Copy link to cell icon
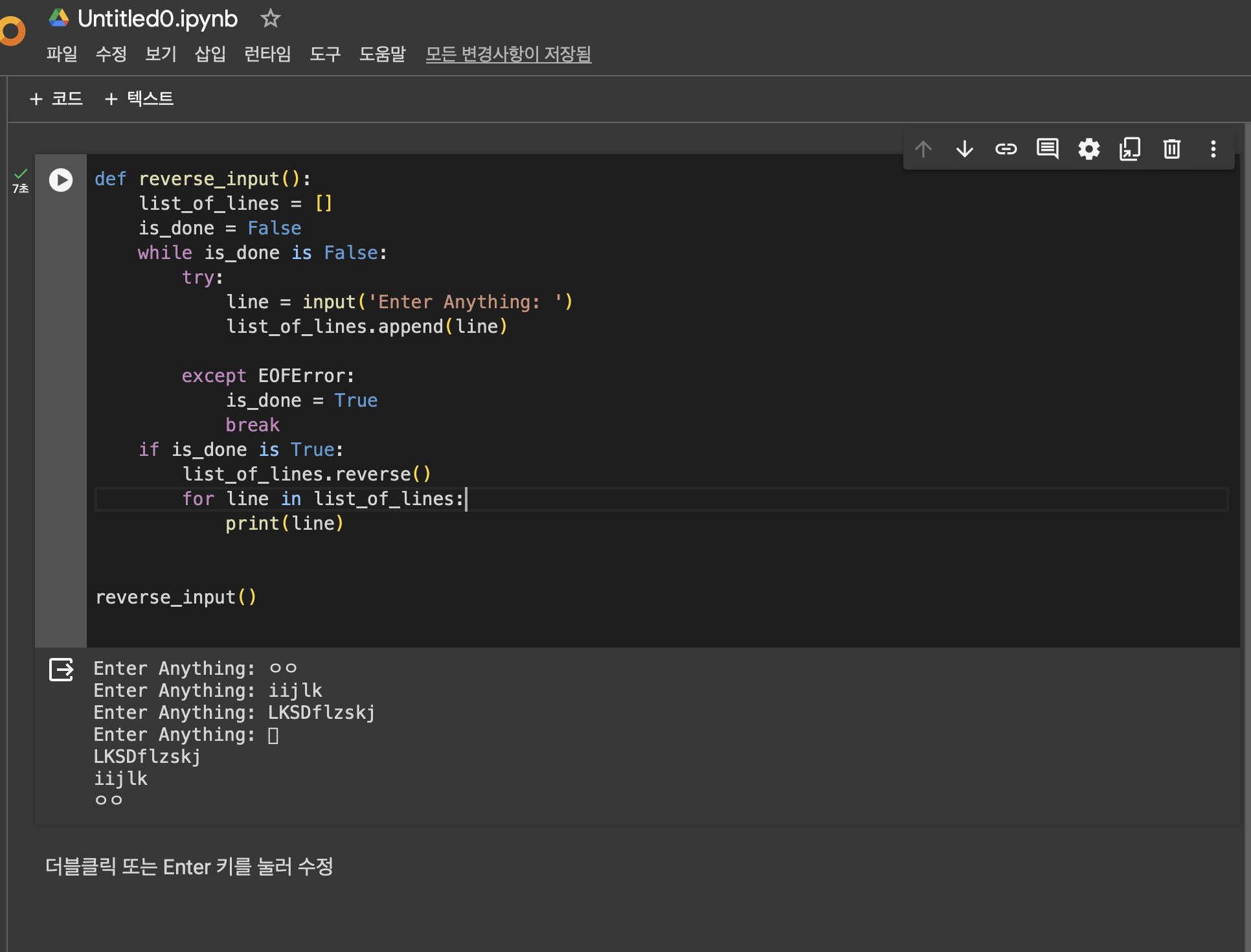This screenshot has height=952, width=1251. coord(1006,149)
